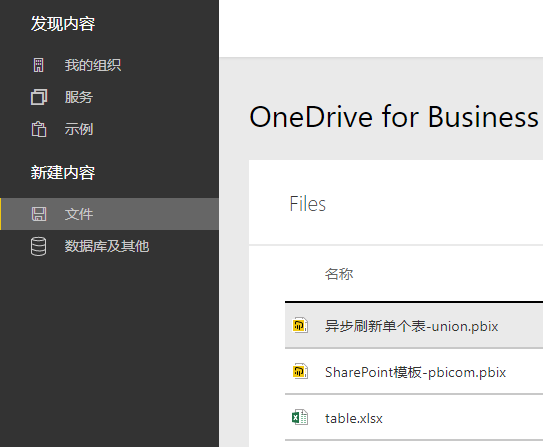Select the table.xlsx file
The image size is (543, 447).
pyautogui.click(x=414, y=418)
